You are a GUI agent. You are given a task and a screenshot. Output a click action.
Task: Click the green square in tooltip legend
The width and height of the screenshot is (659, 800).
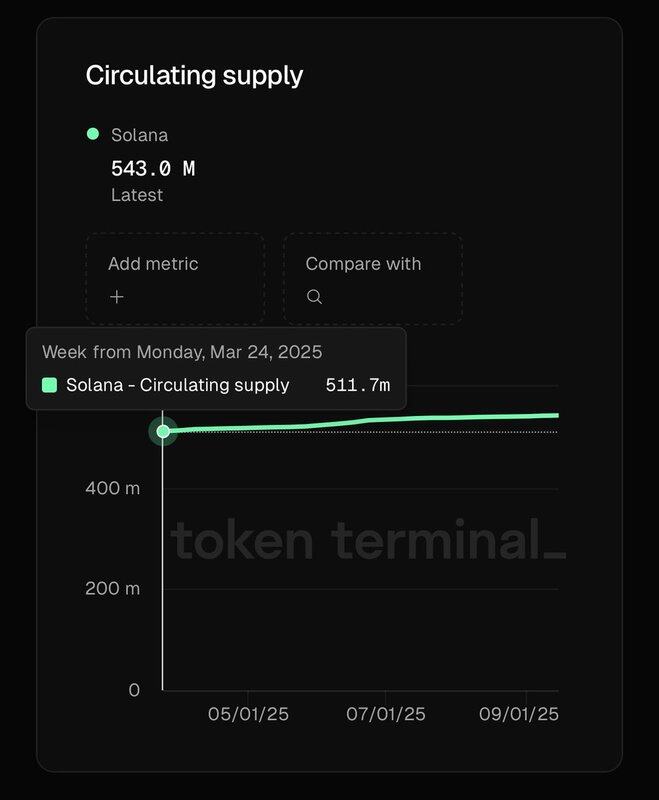pyautogui.click(x=49, y=385)
